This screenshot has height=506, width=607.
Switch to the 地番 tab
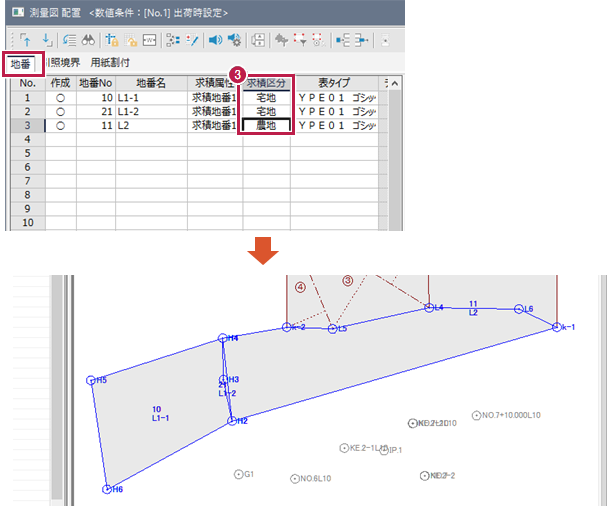coord(21,64)
